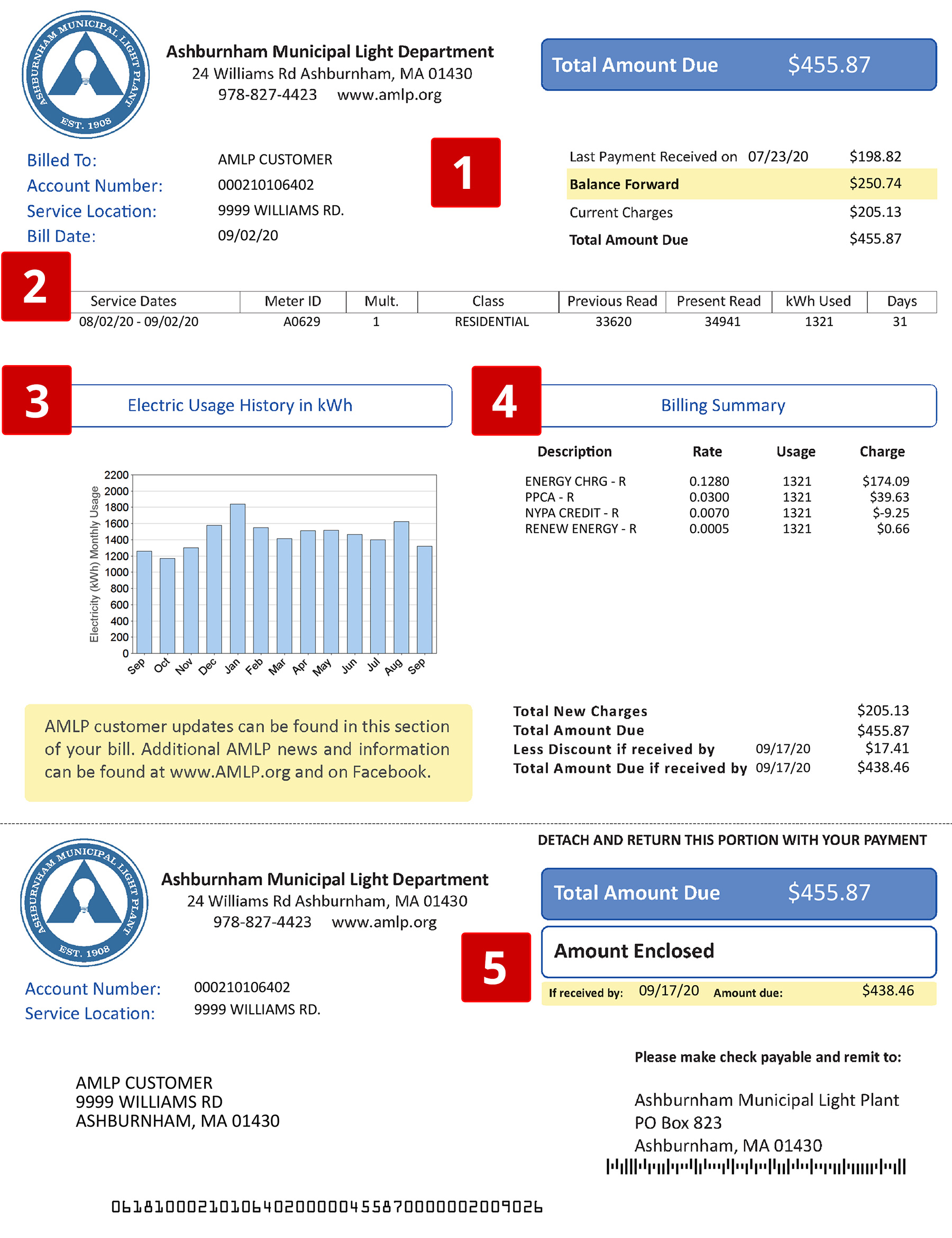The width and height of the screenshot is (952, 1238).
Task: Click the Service Dates column header
Action: 133,301
